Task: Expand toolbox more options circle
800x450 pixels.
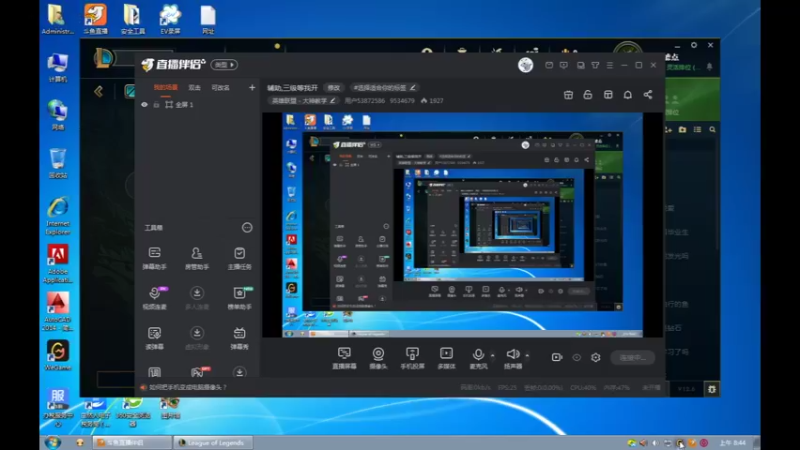Action: tap(247, 228)
